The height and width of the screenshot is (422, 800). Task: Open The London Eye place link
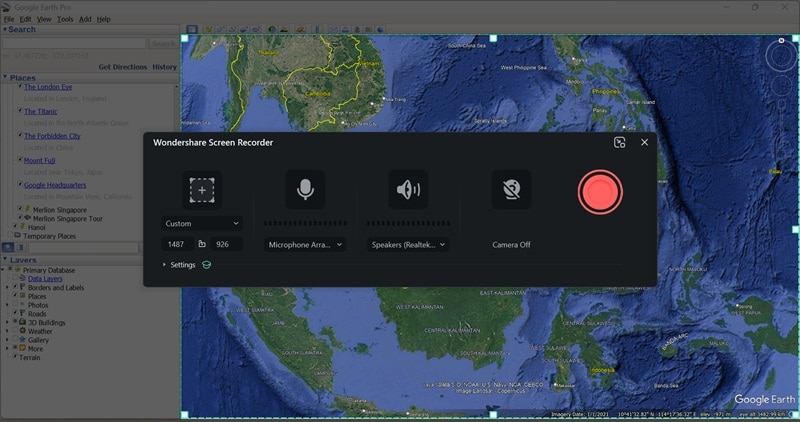[x=48, y=87]
